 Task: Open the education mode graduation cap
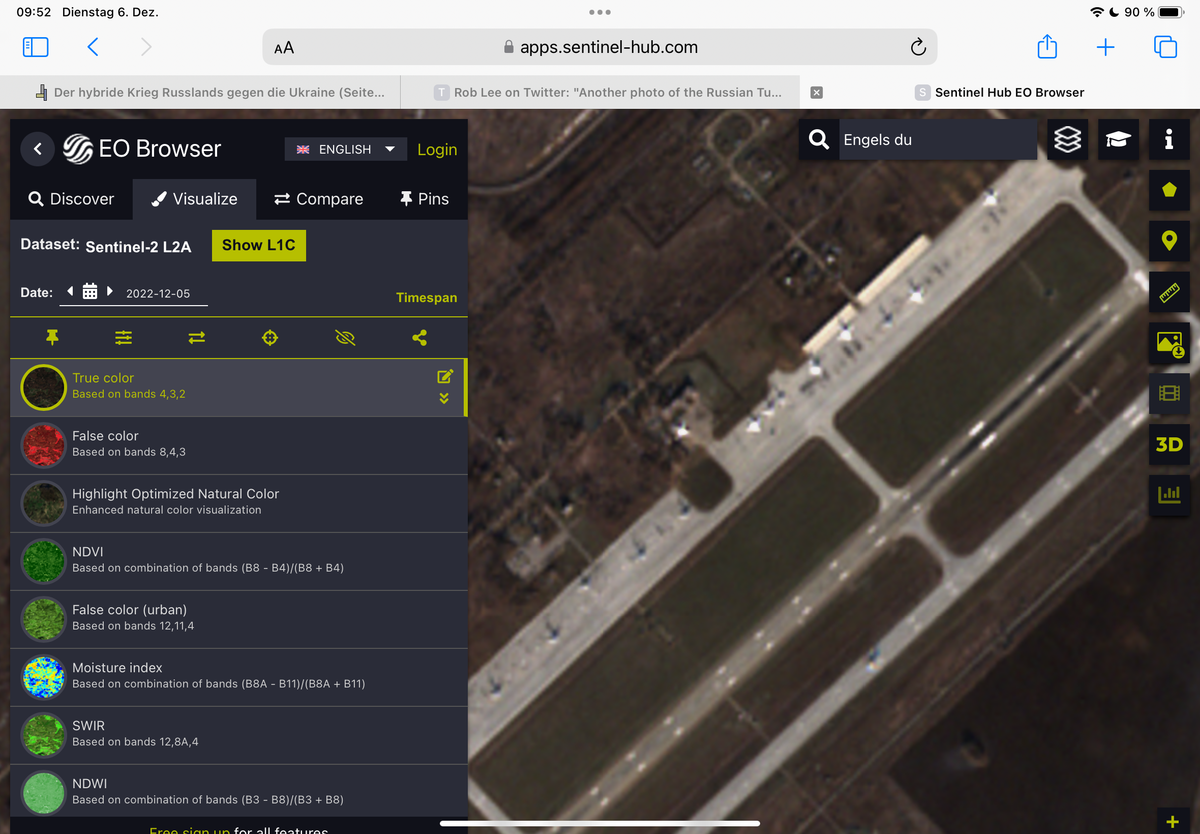click(1117, 140)
